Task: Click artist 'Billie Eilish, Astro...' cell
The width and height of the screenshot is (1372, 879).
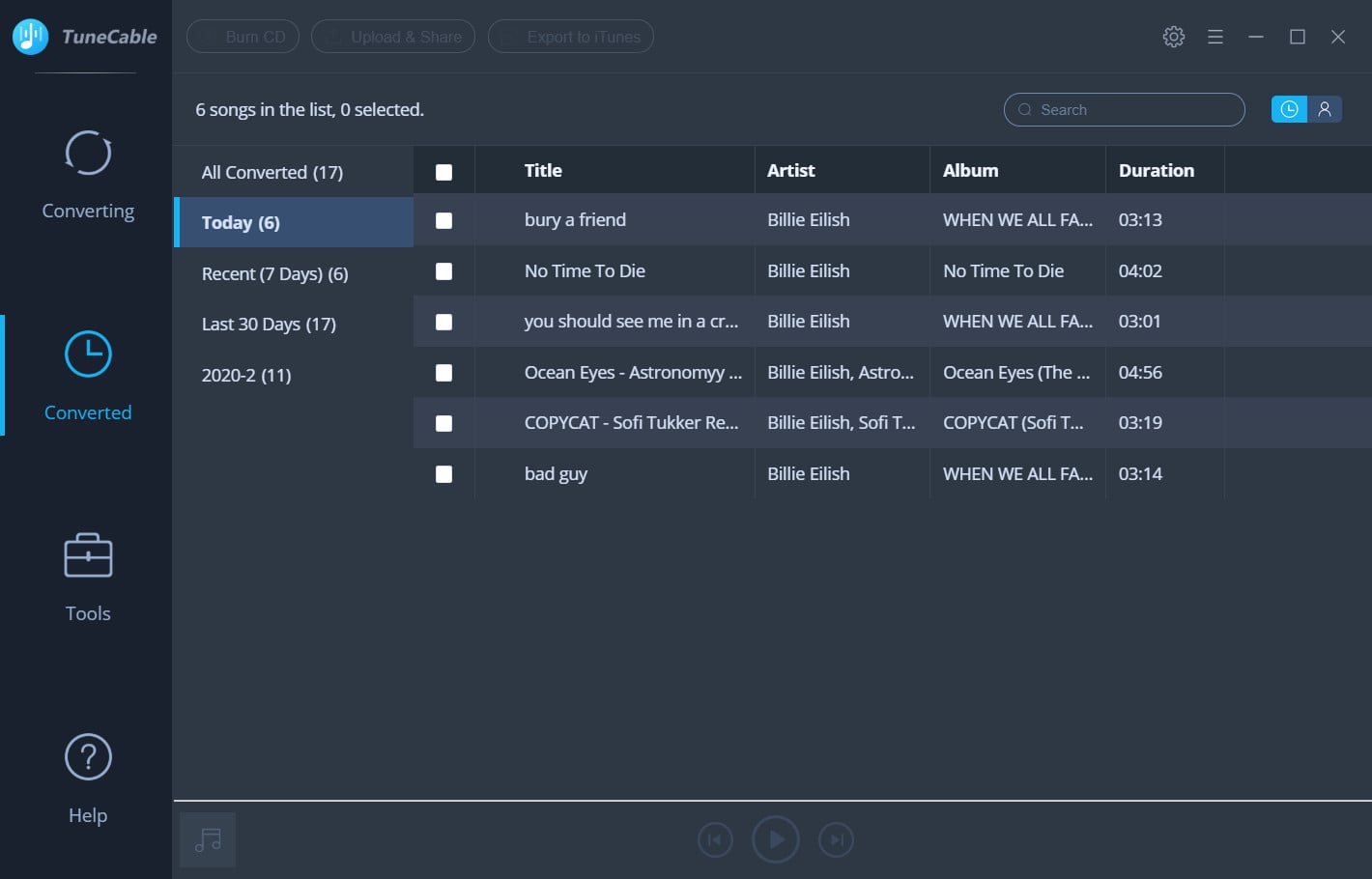Action: 841,373
